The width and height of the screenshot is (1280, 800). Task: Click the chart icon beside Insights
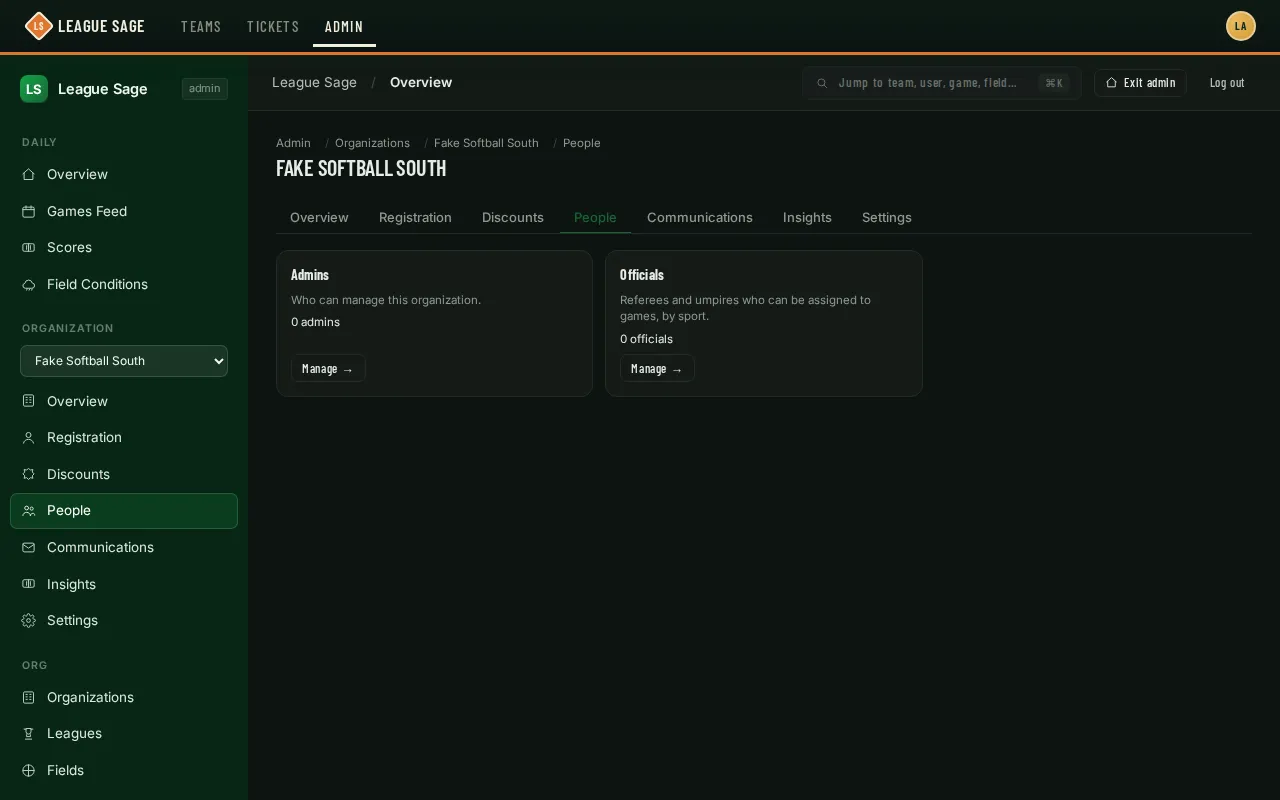point(29,585)
